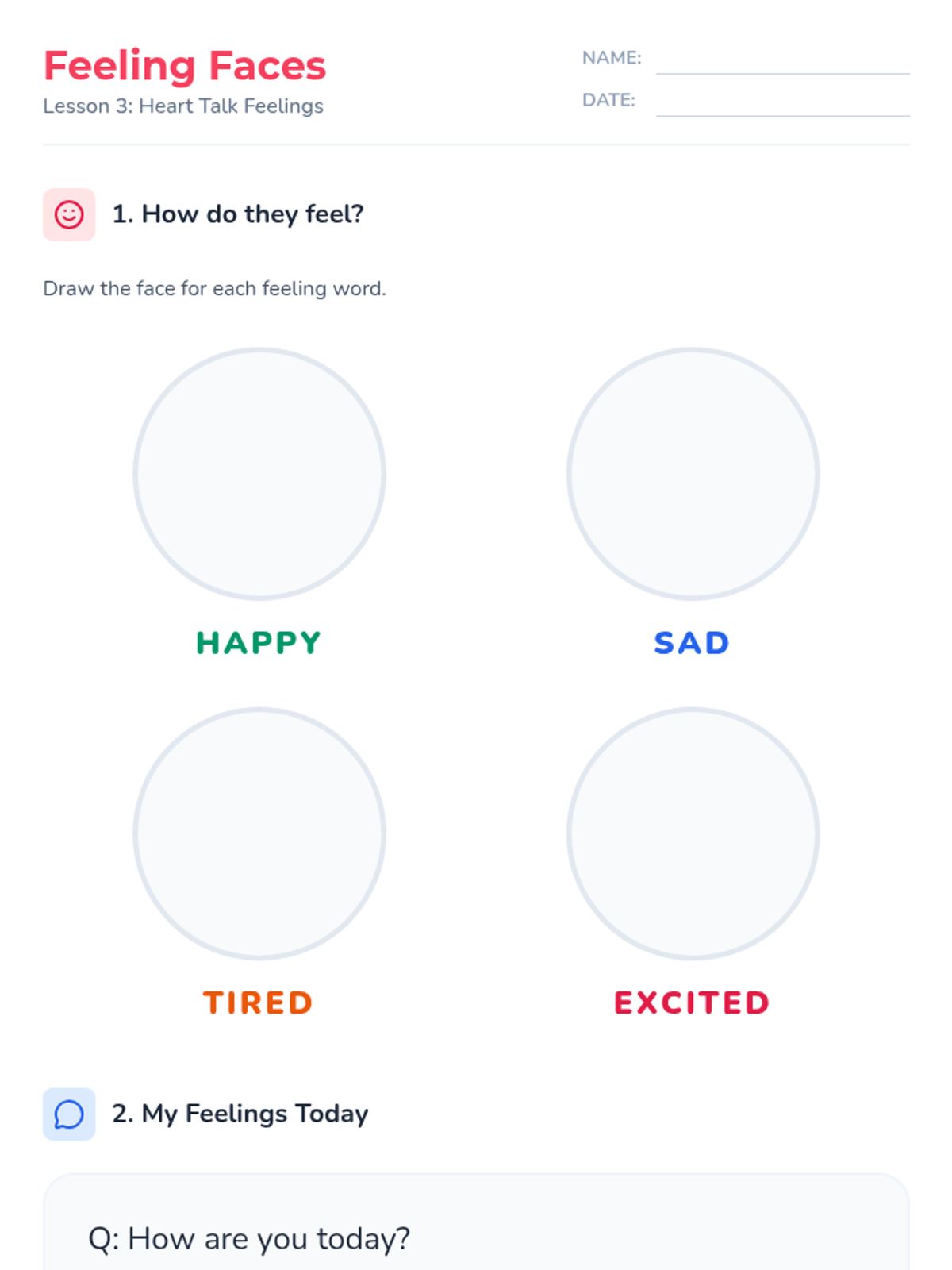The width and height of the screenshot is (952, 1270).
Task: Click the DATE: label text
Action: point(608,101)
